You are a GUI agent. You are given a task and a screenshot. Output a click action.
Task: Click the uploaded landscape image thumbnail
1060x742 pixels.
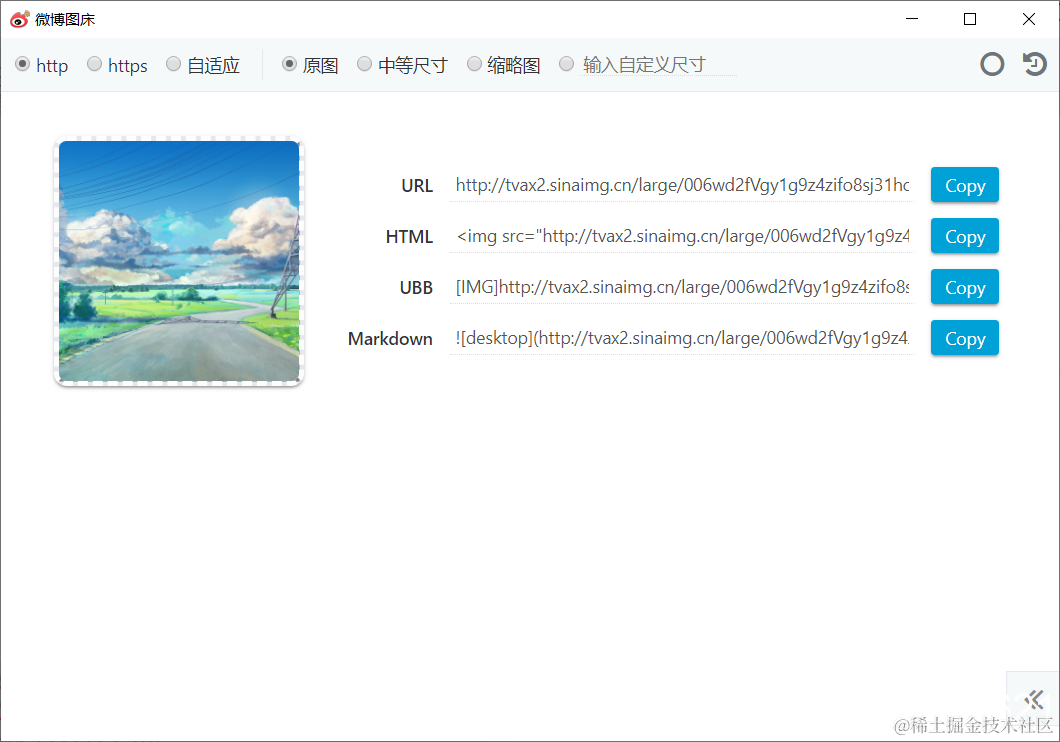pyautogui.click(x=178, y=261)
